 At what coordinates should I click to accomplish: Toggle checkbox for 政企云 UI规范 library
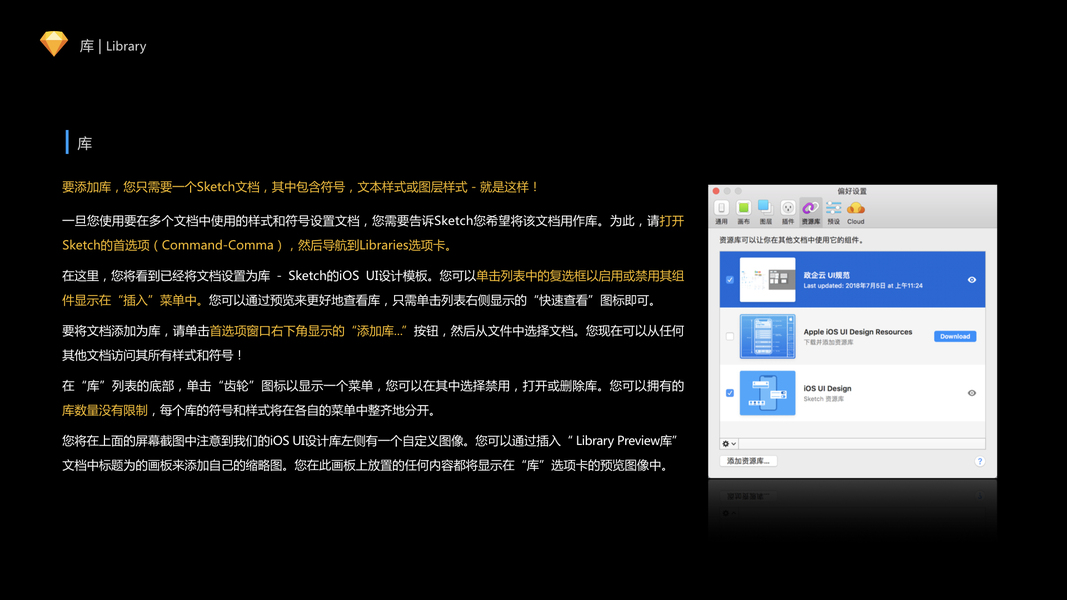(x=729, y=280)
